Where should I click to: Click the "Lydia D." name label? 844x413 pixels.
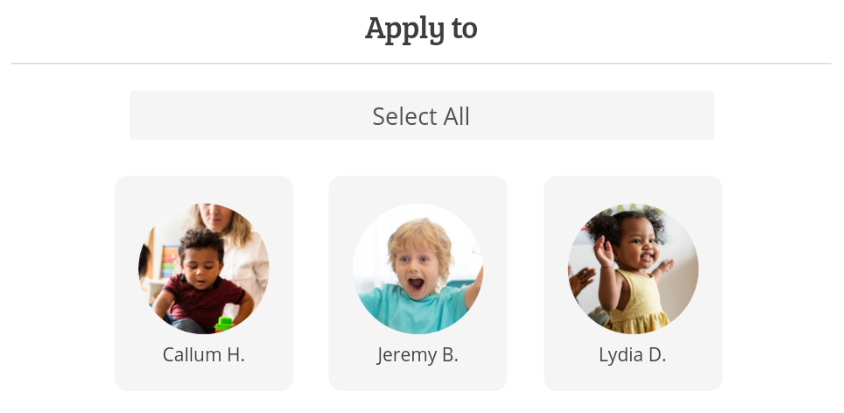click(632, 355)
